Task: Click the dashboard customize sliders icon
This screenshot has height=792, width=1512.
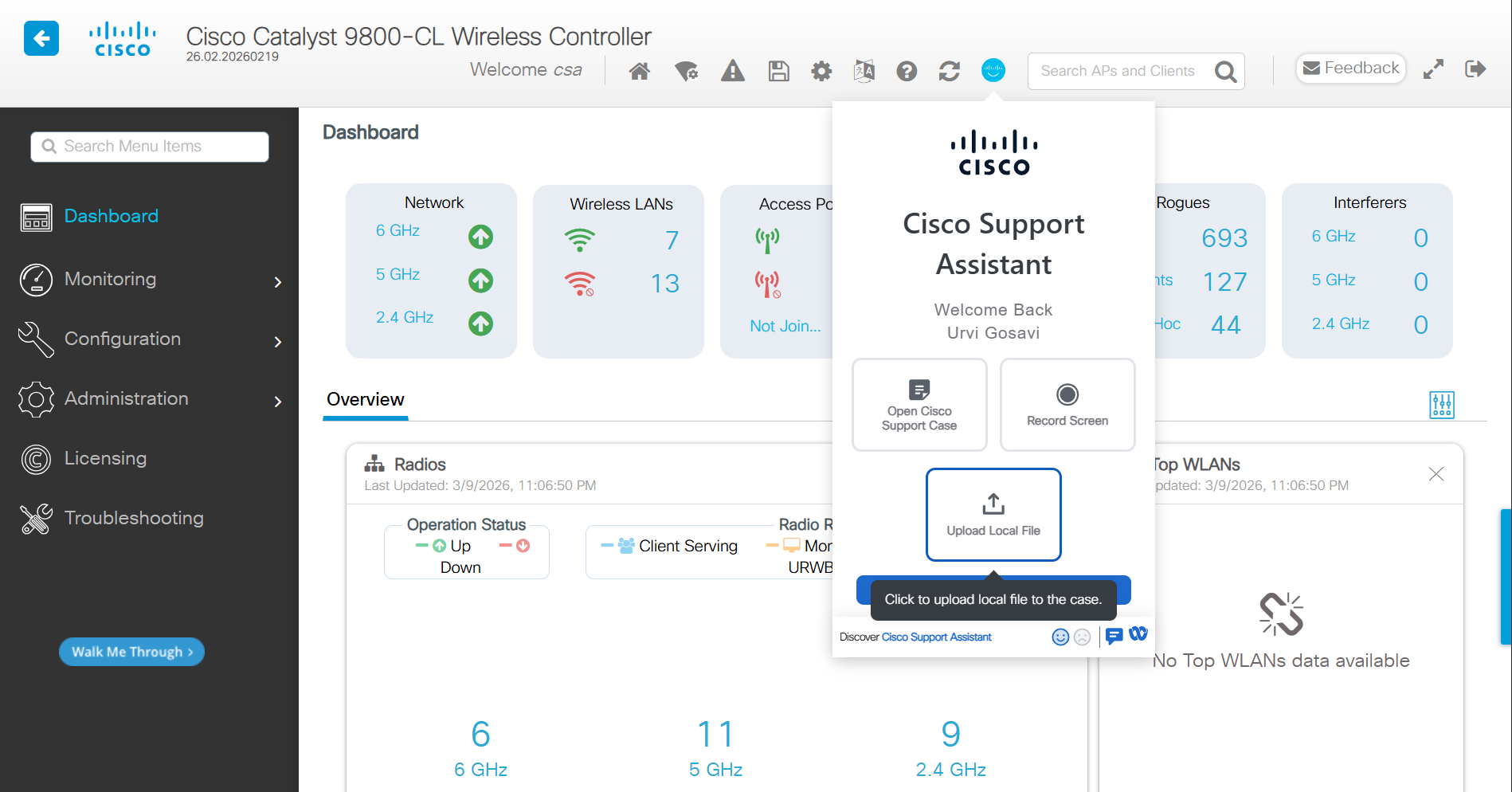Action: (x=1441, y=405)
